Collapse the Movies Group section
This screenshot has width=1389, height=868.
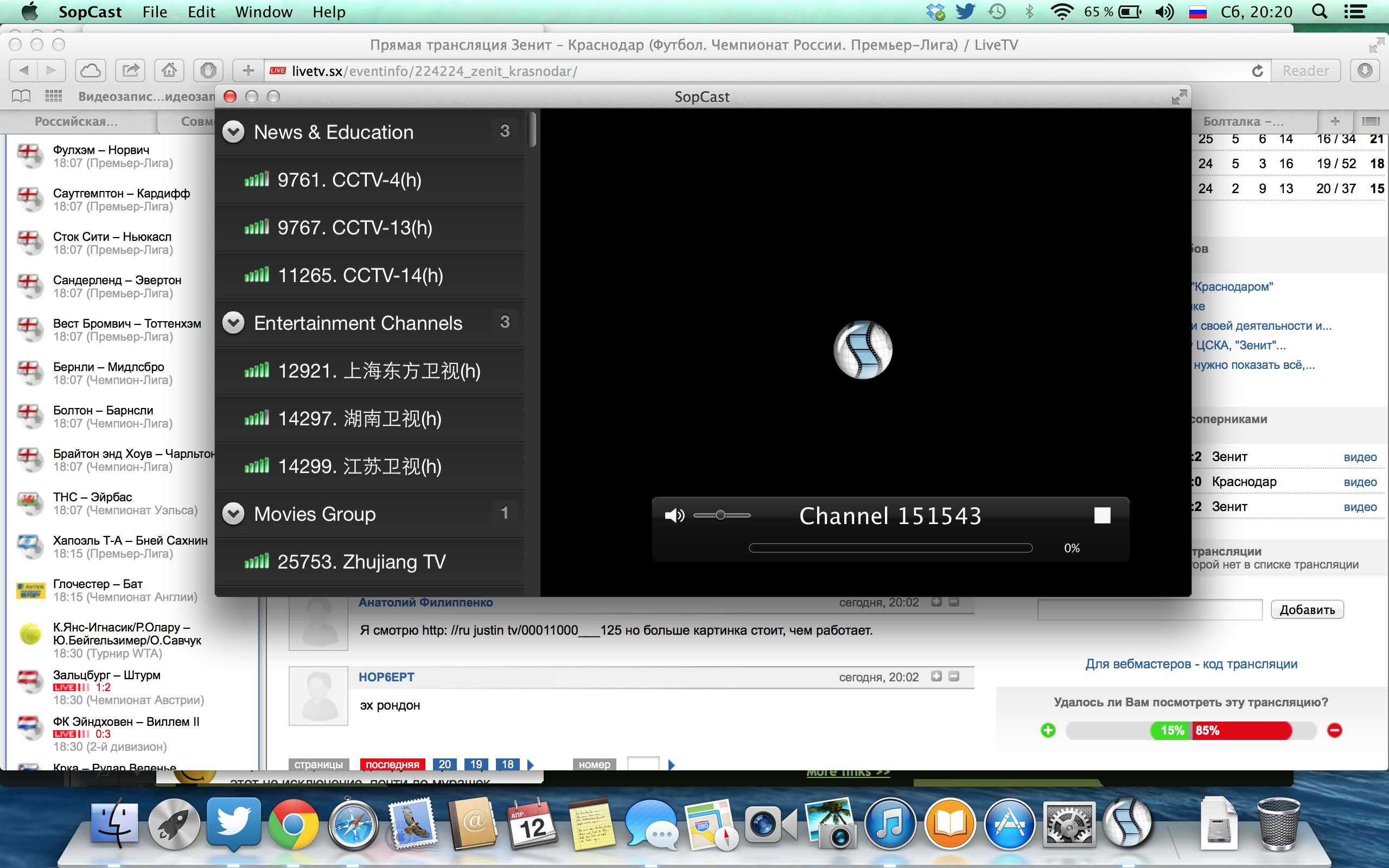[233, 513]
